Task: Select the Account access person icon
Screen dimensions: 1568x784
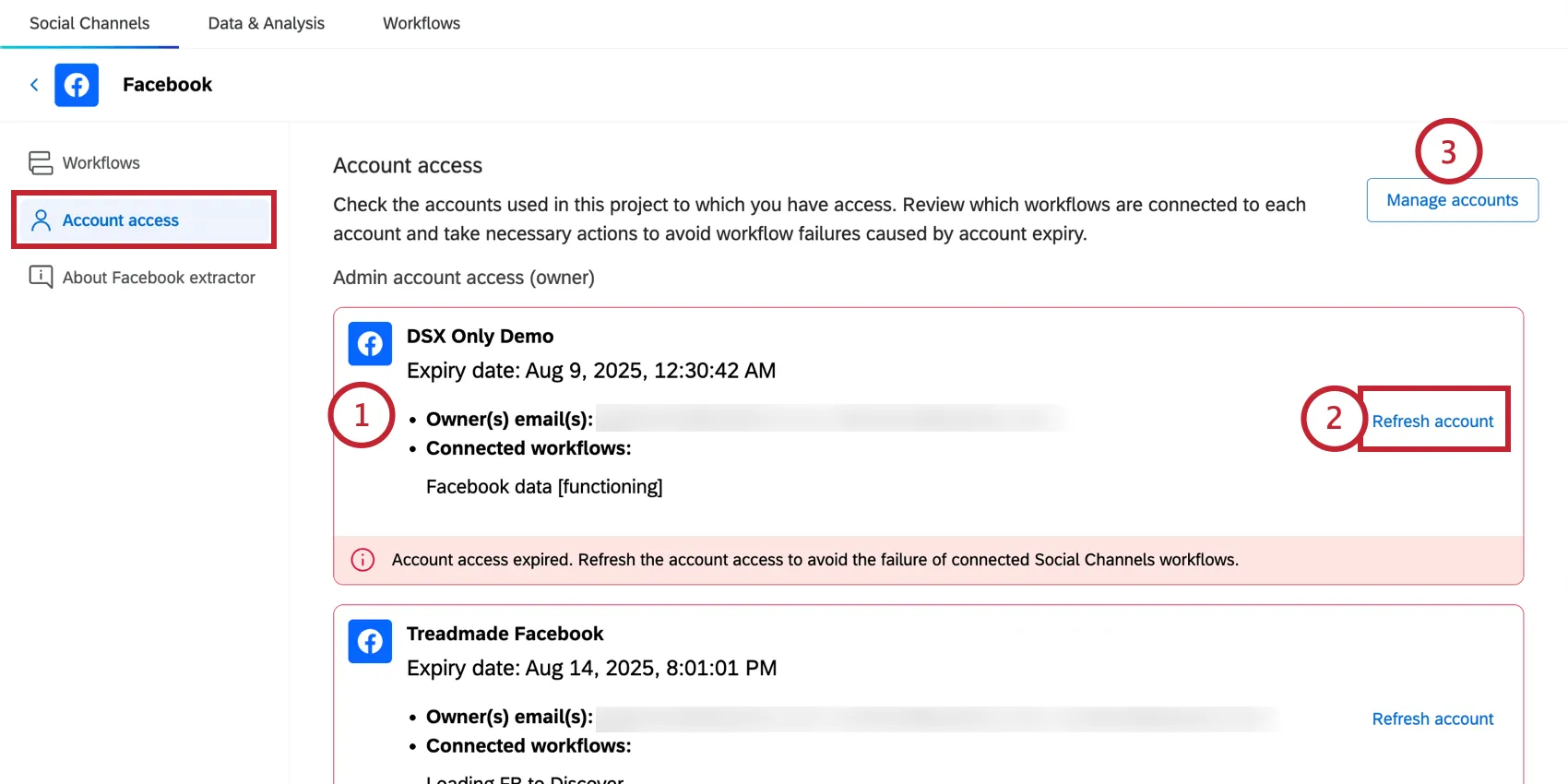Action: tap(40, 220)
